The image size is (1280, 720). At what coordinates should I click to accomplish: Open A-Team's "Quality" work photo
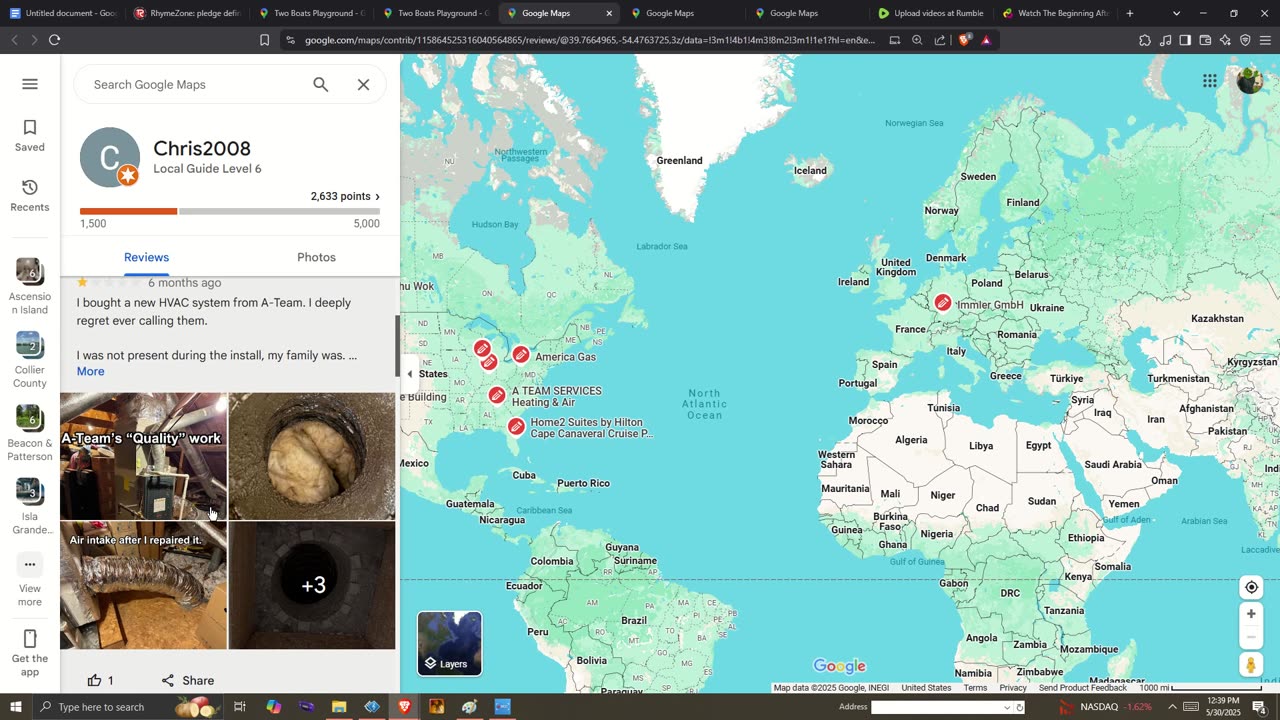(x=143, y=456)
